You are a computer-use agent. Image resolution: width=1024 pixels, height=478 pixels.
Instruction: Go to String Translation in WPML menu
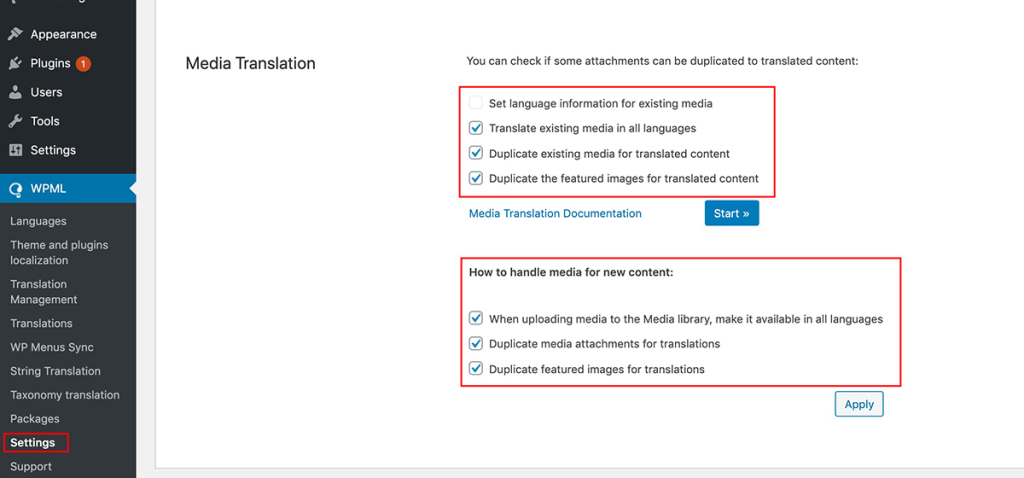pyautogui.click(x=56, y=371)
